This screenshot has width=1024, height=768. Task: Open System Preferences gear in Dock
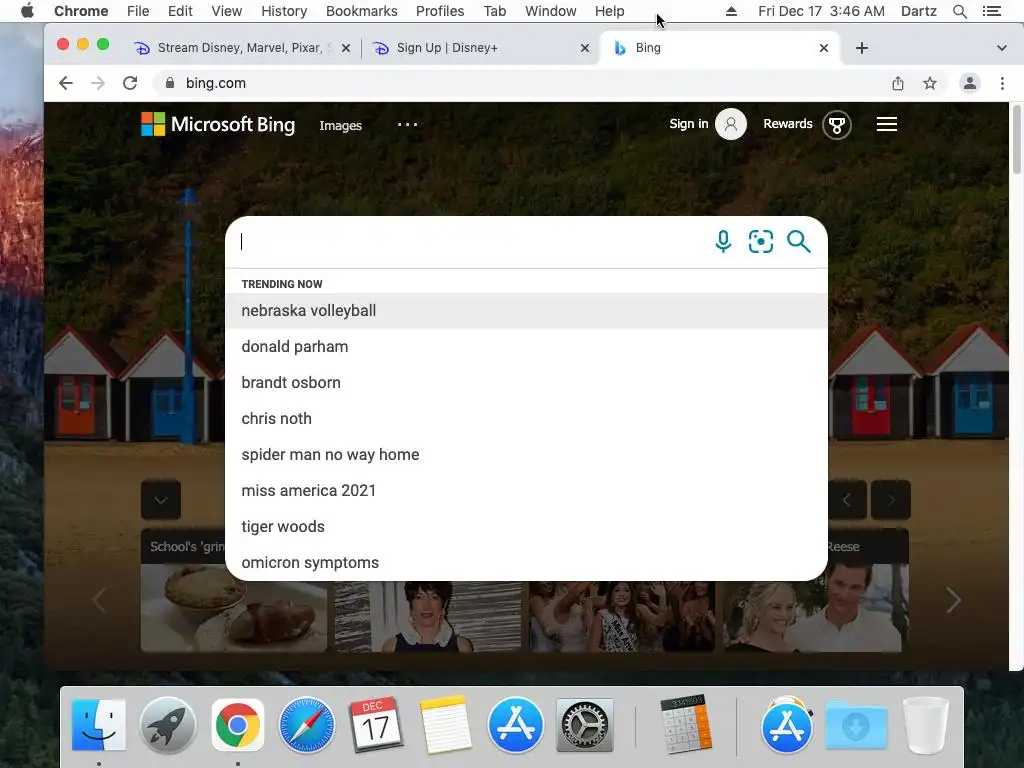(x=584, y=725)
